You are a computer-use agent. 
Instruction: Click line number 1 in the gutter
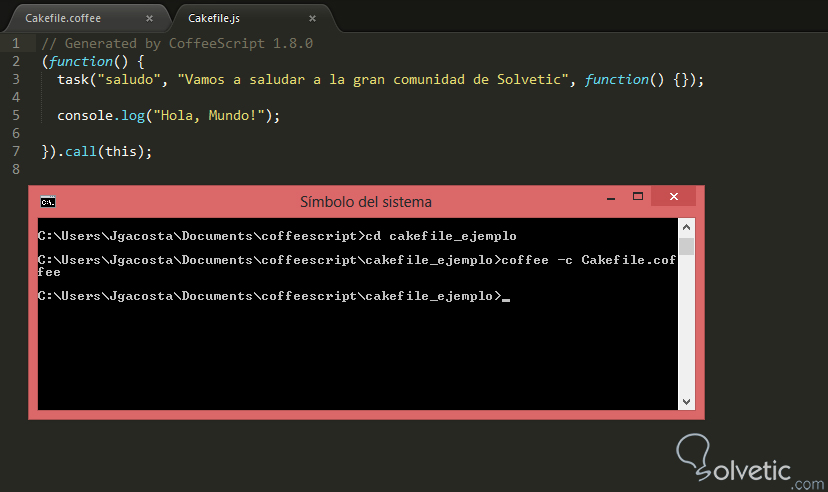click(16, 43)
